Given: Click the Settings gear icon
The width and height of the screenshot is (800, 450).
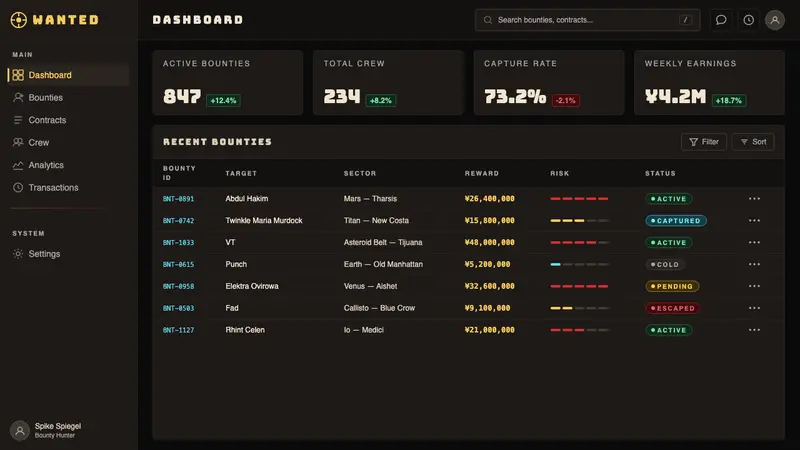Looking at the screenshot, I should coord(18,254).
